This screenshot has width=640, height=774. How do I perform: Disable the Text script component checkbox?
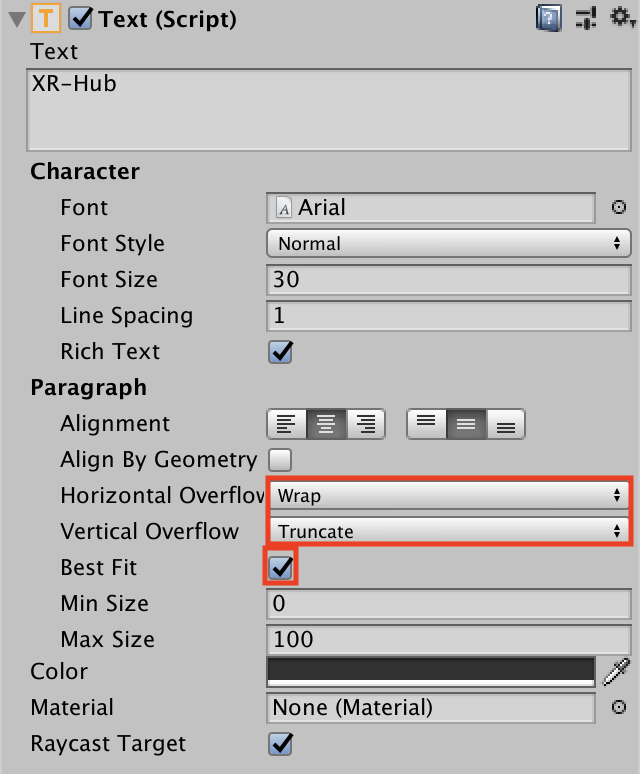(x=80, y=19)
